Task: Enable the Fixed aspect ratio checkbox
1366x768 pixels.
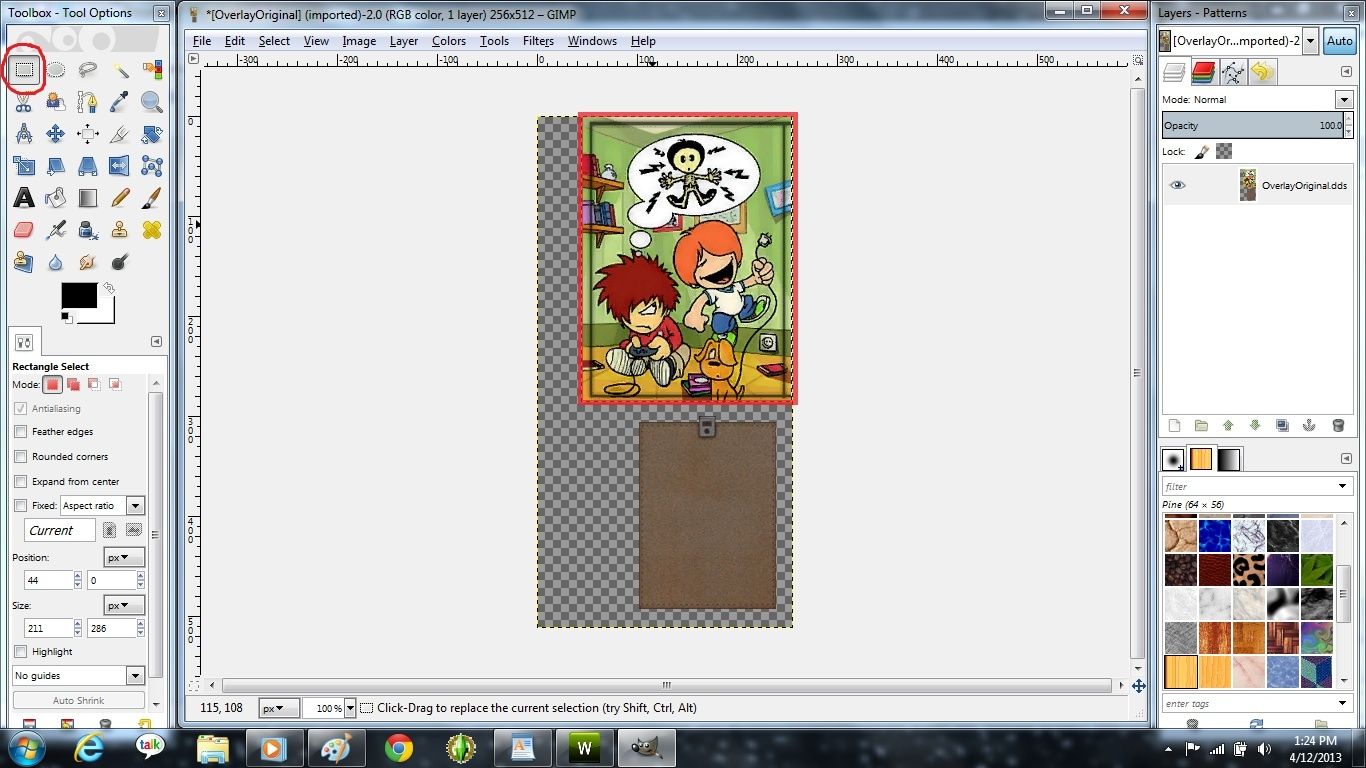Action: pyautogui.click(x=21, y=506)
